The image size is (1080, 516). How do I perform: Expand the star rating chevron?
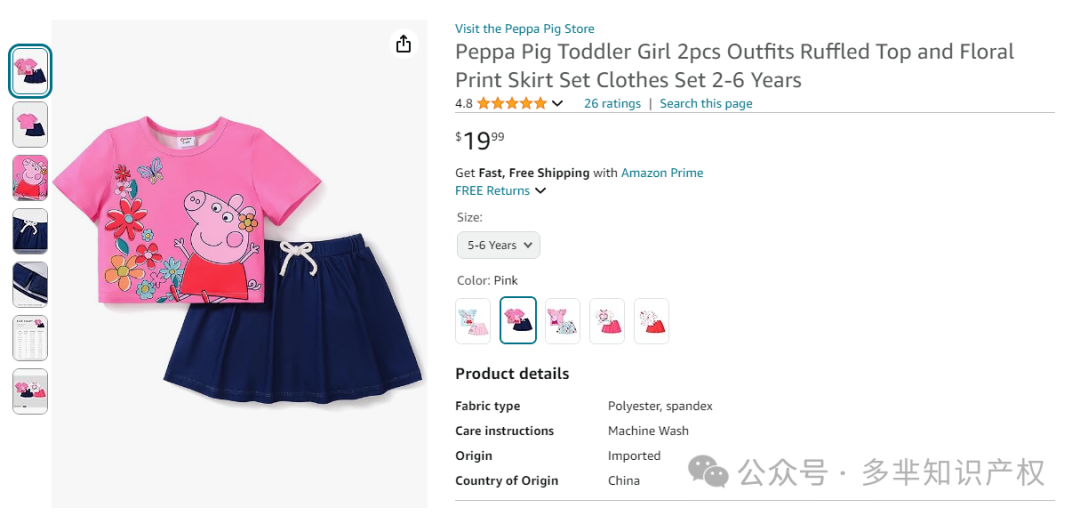pyautogui.click(x=558, y=104)
